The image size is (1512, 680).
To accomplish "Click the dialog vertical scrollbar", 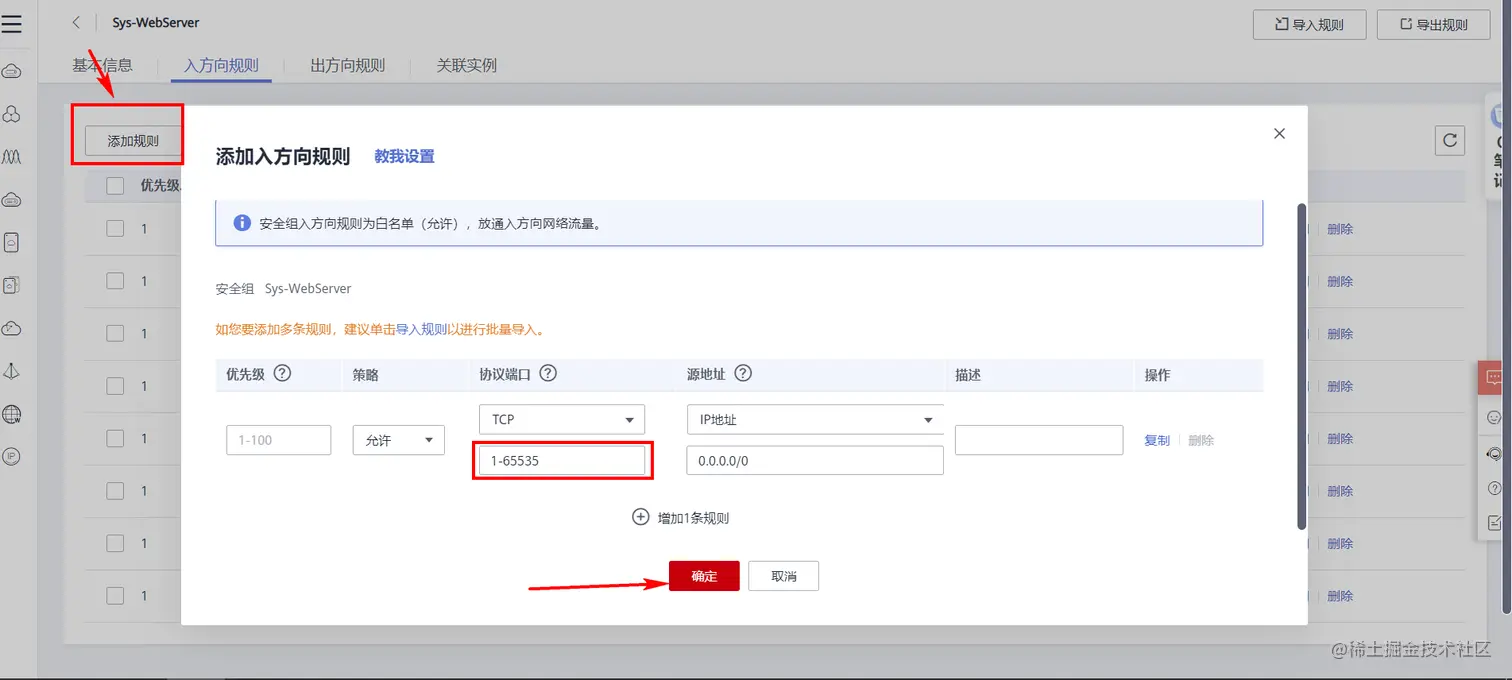I will 1301,367.
